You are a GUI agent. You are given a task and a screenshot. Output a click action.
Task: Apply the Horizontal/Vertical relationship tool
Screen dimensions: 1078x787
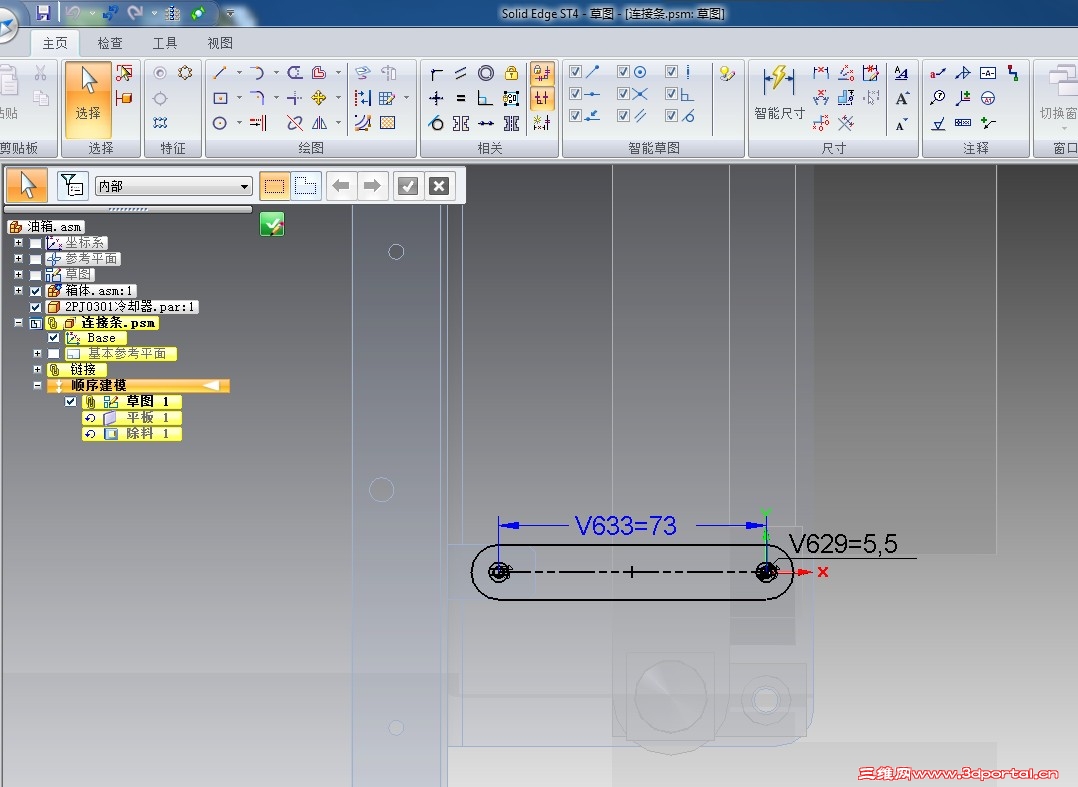pyautogui.click(x=436, y=98)
